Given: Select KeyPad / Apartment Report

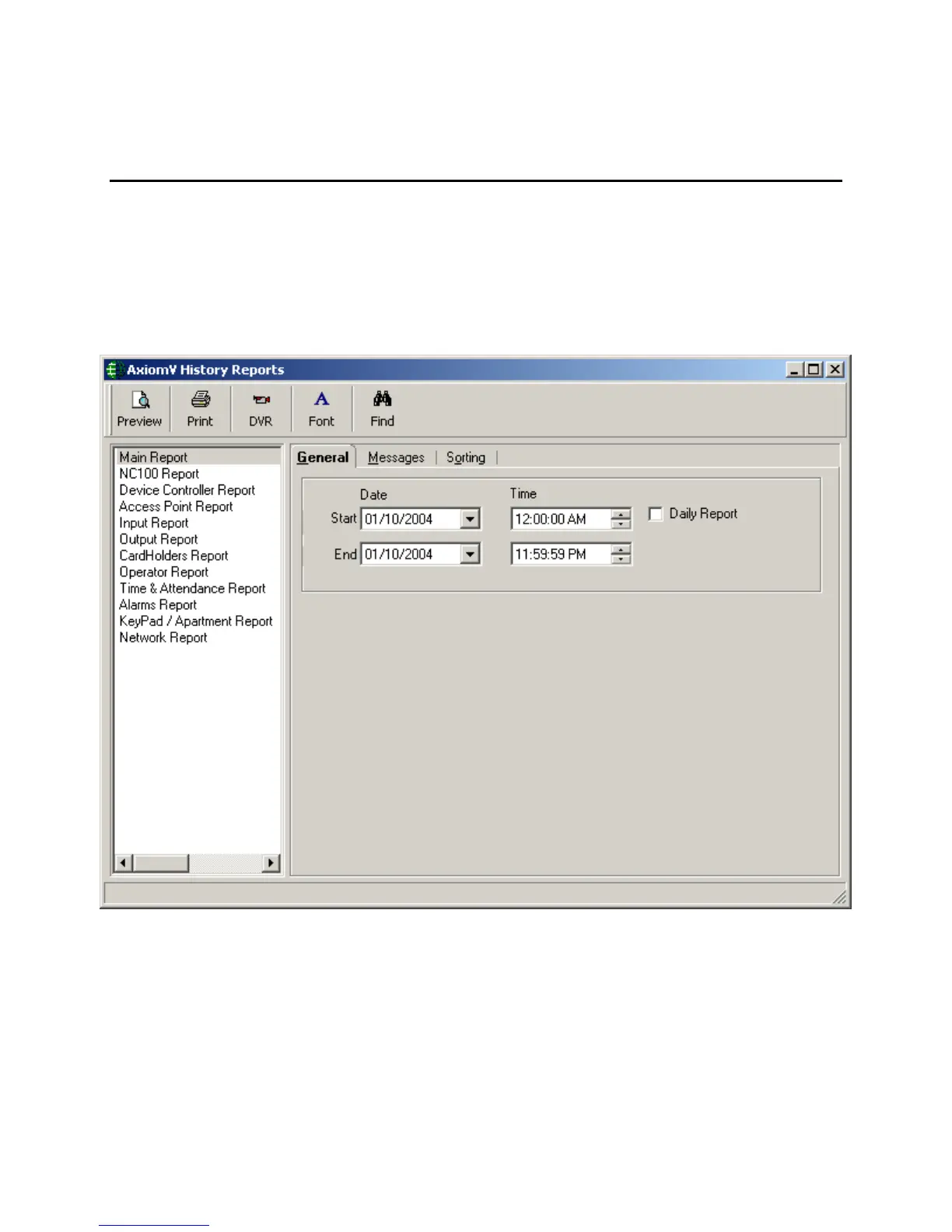Looking at the screenshot, I should (x=196, y=621).
